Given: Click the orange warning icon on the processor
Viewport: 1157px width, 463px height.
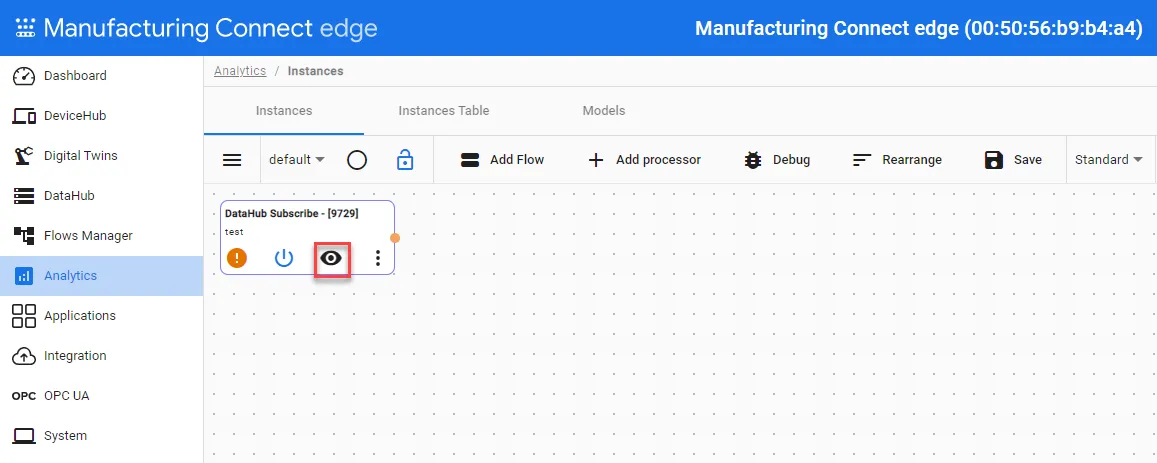Looking at the screenshot, I should click(x=236, y=258).
